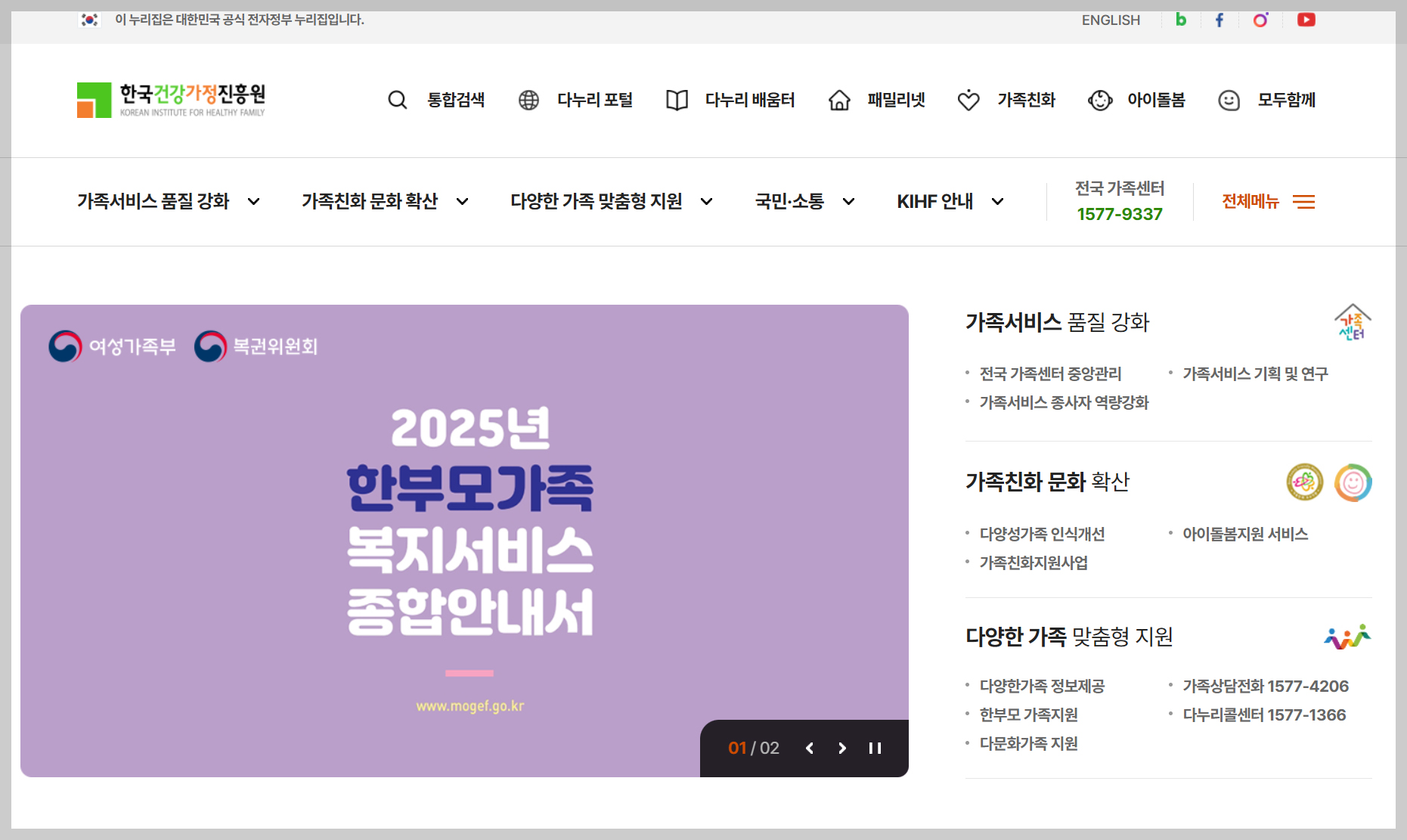Select the 다누리 포털 globe icon
1407x840 pixels.
pyautogui.click(x=528, y=100)
